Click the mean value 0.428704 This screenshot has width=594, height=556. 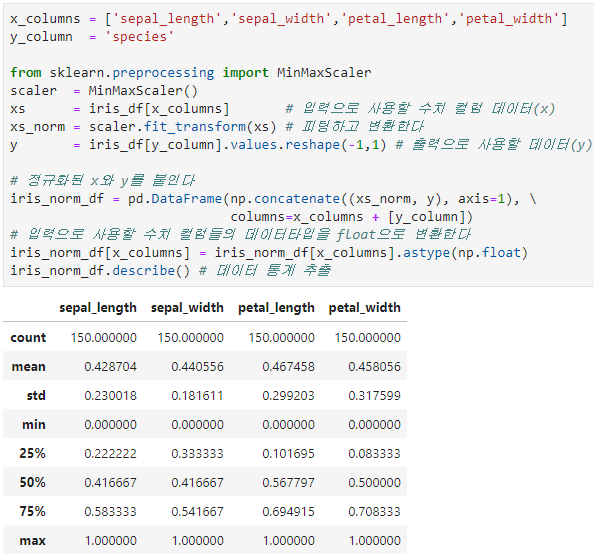110,367
